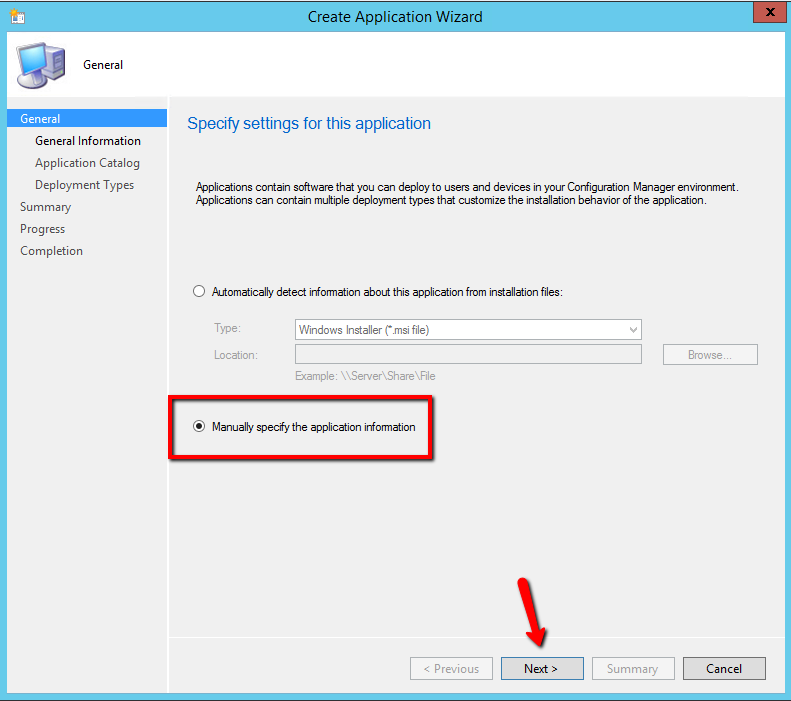Select automatically detect information radio option
The image size is (791, 701).
coord(198,291)
